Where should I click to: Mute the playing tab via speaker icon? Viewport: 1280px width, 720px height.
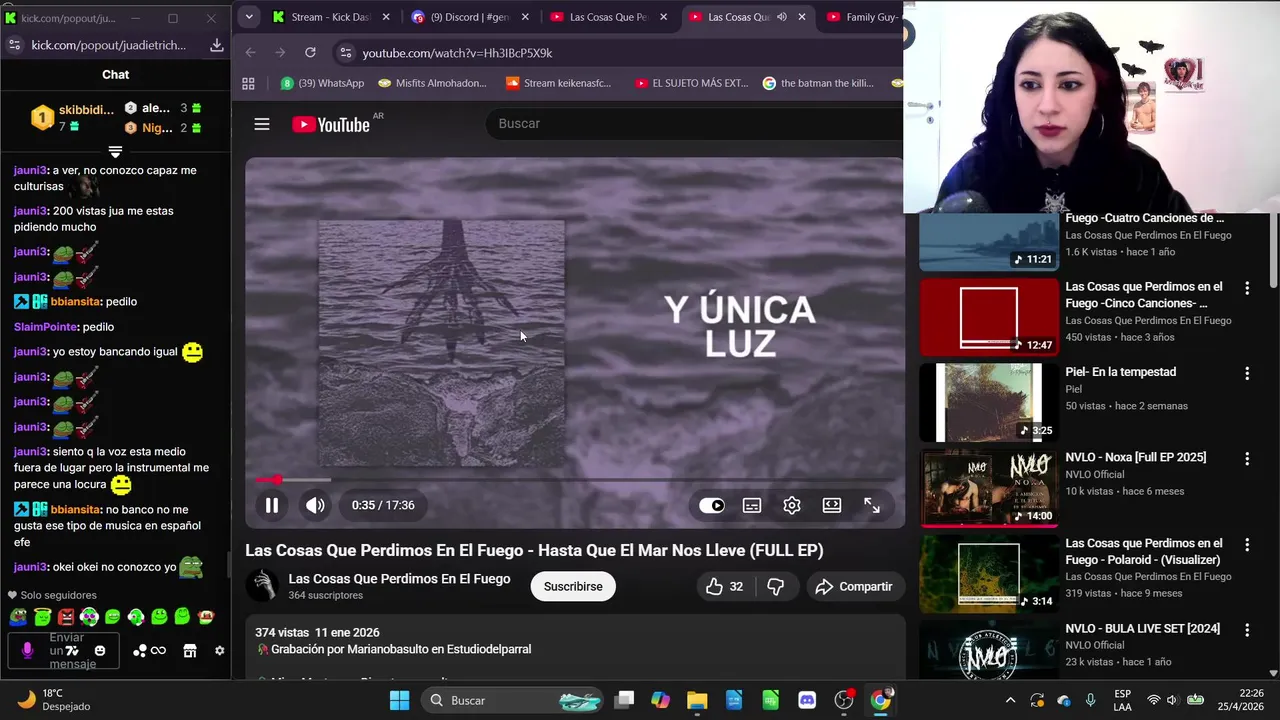pyautogui.click(x=781, y=17)
